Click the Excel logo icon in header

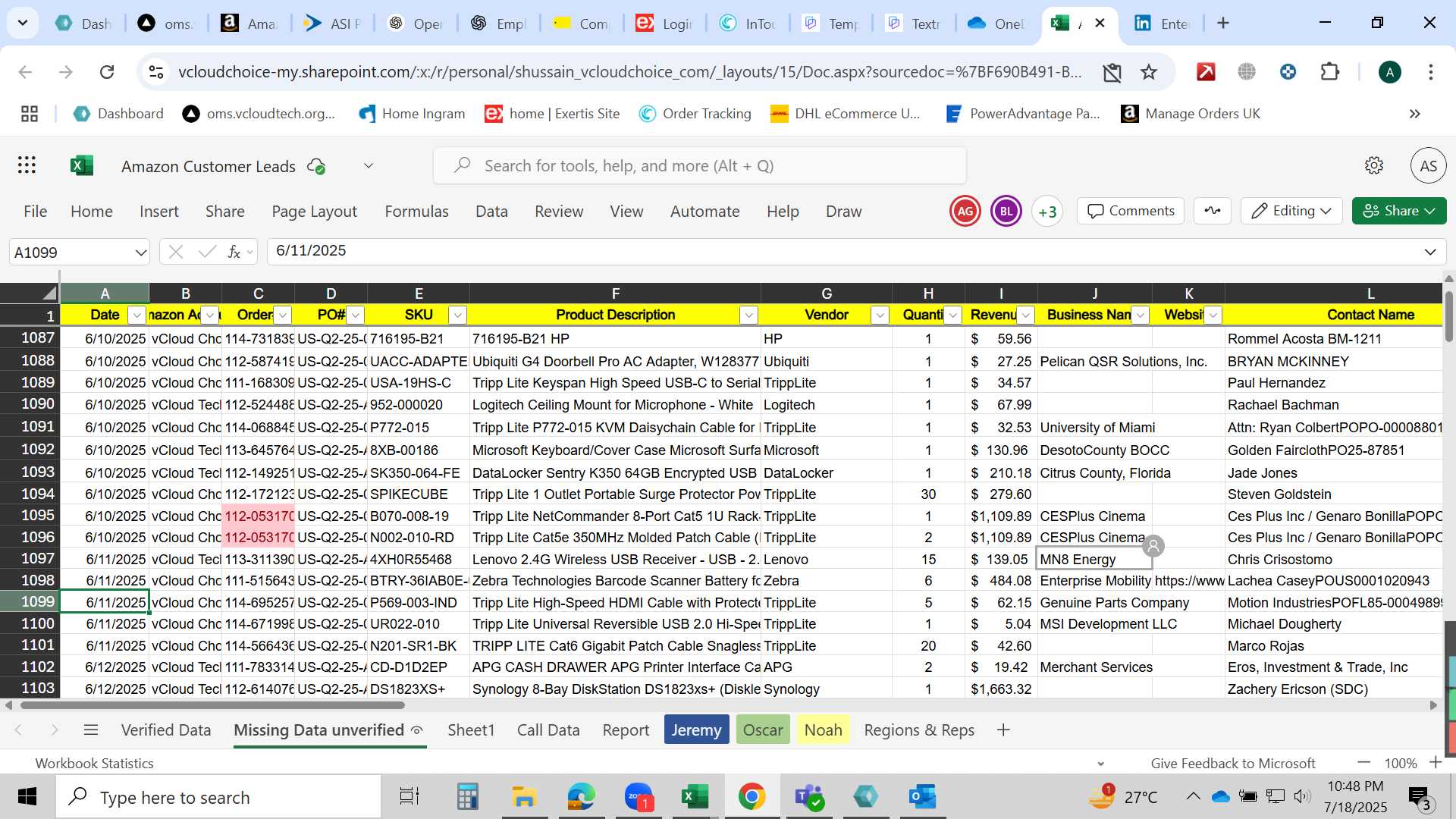(x=82, y=165)
